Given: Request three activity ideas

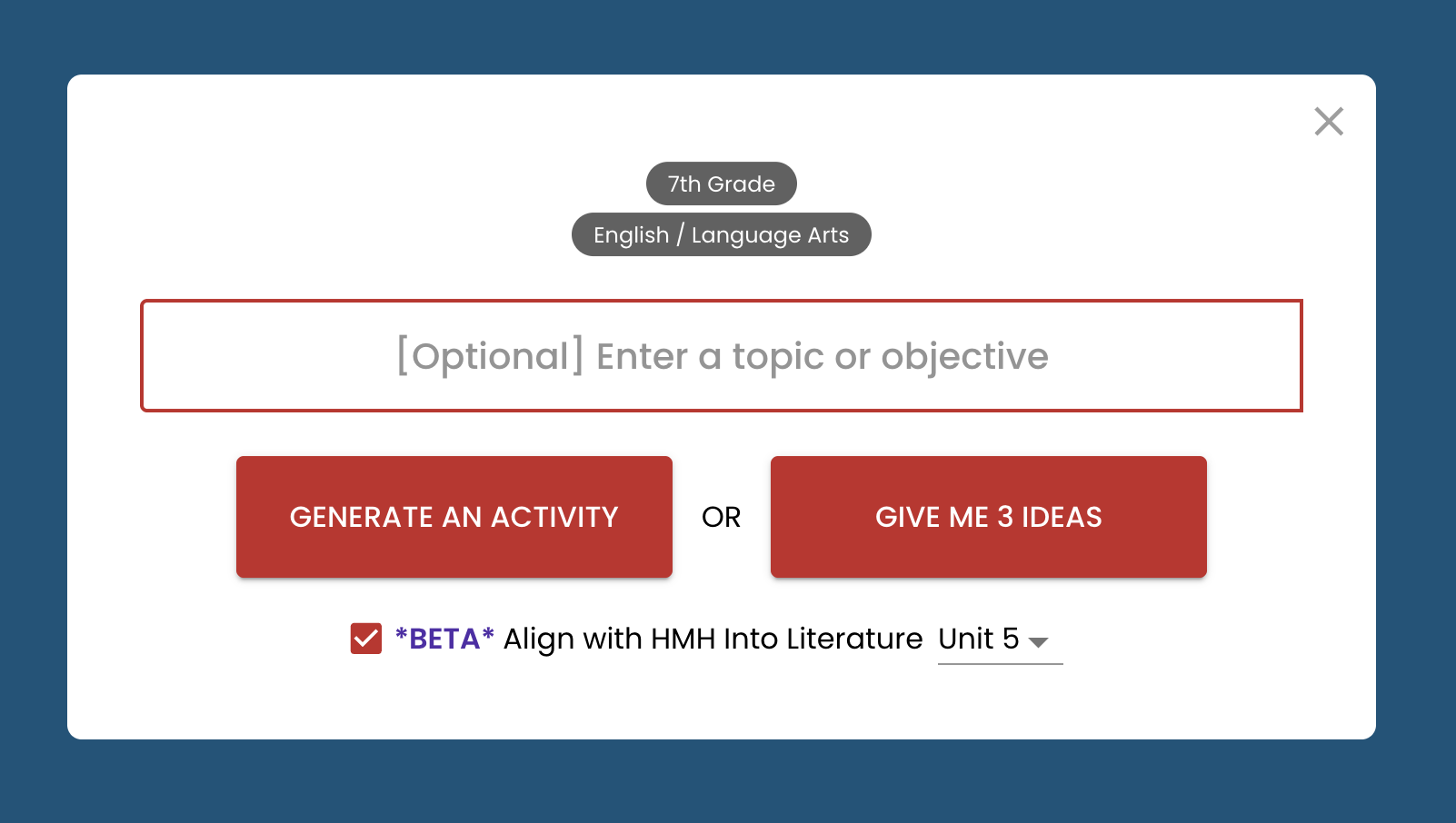Looking at the screenshot, I should click(x=988, y=517).
